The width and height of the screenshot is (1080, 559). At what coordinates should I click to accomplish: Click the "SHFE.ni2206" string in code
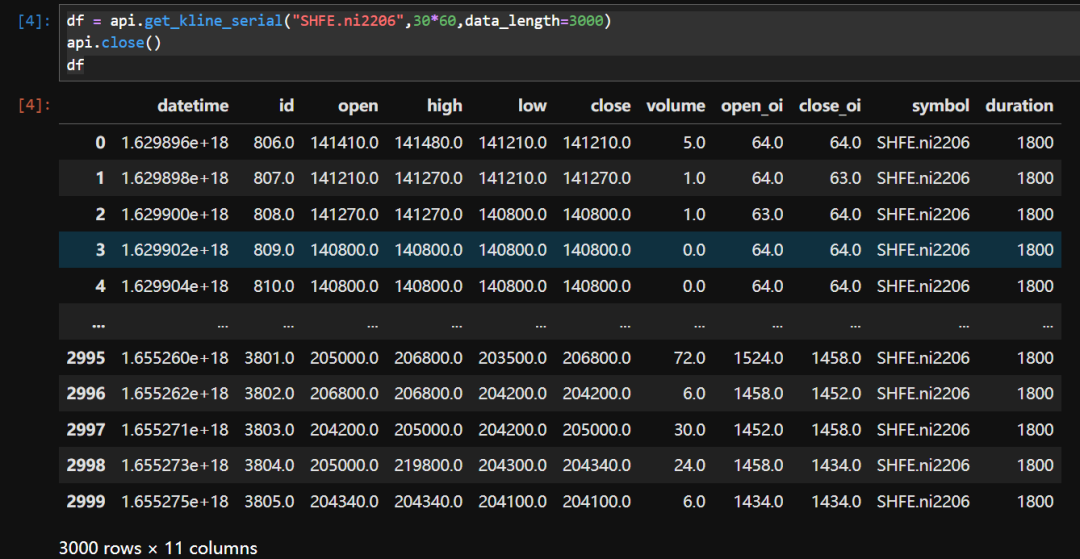tap(348, 21)
